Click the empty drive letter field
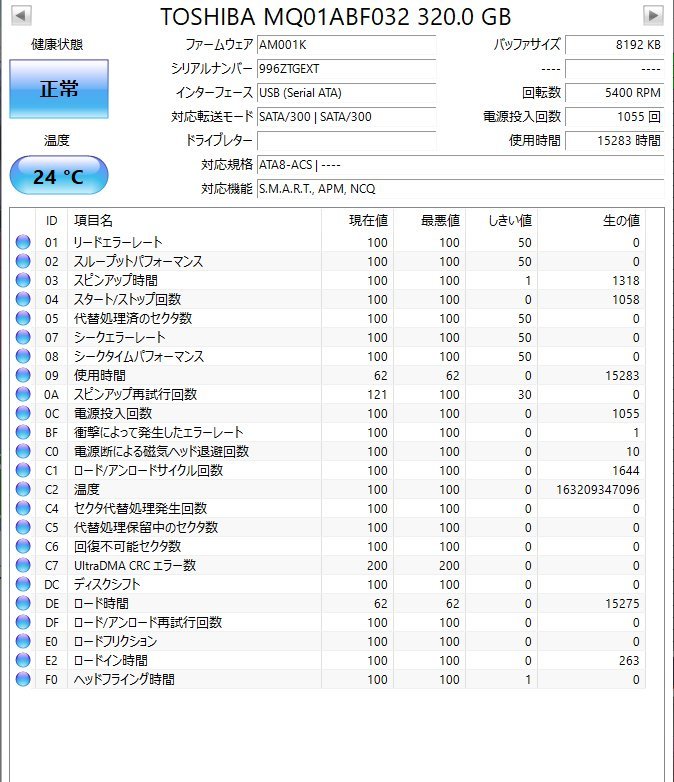This screenshot has height=782, width=674. [x=347, y=141]
